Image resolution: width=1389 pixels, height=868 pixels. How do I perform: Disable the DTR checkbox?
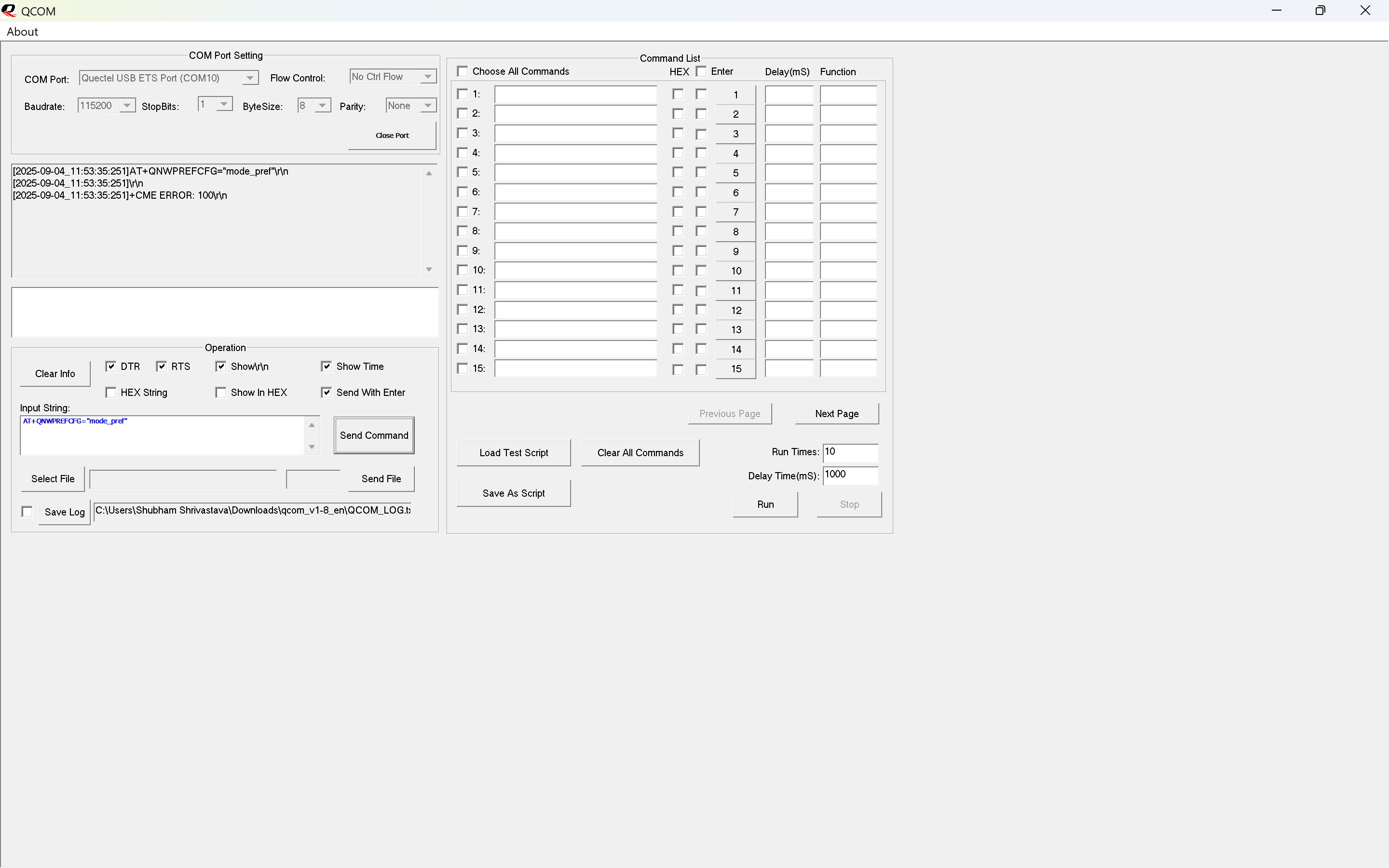[x=111, y=366]
